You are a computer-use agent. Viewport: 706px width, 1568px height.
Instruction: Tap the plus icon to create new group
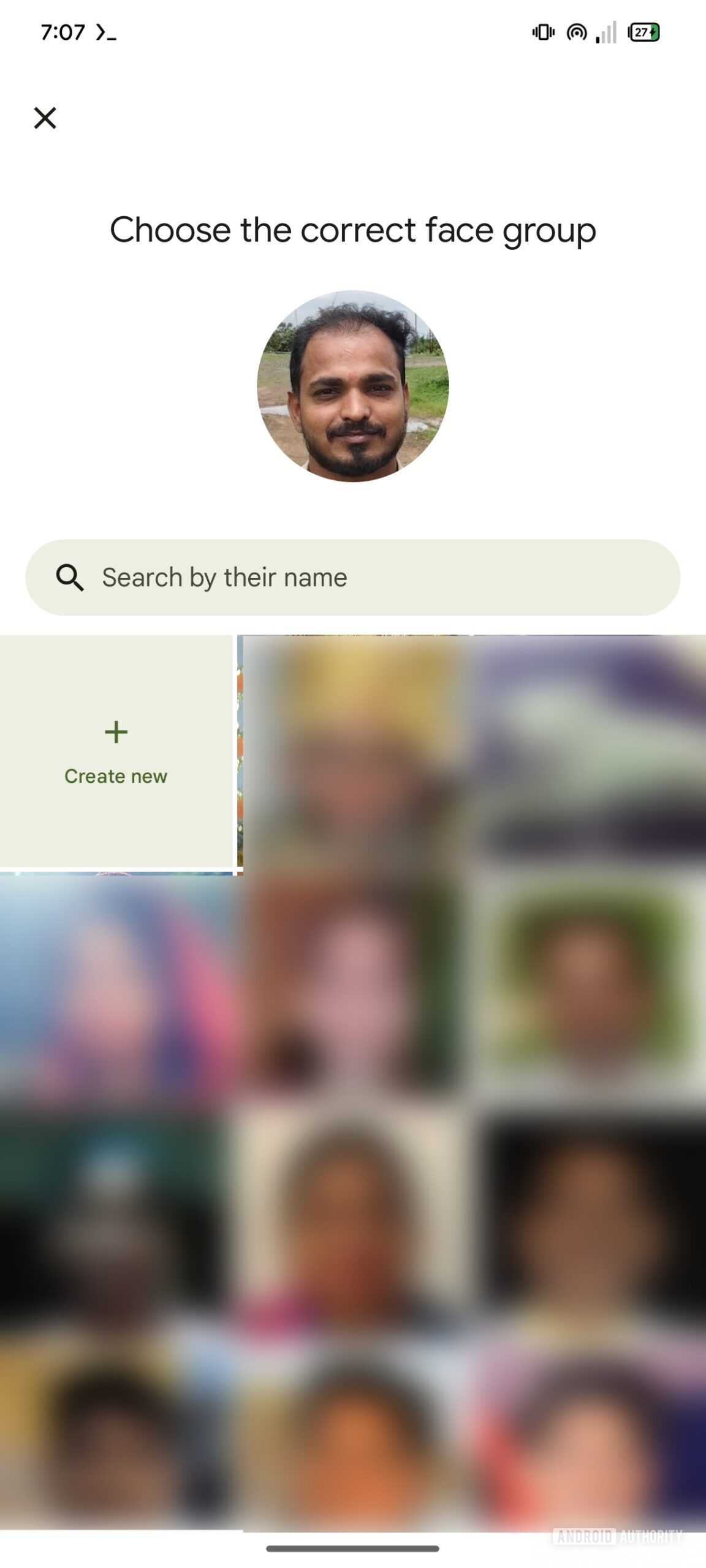point(116,731)
